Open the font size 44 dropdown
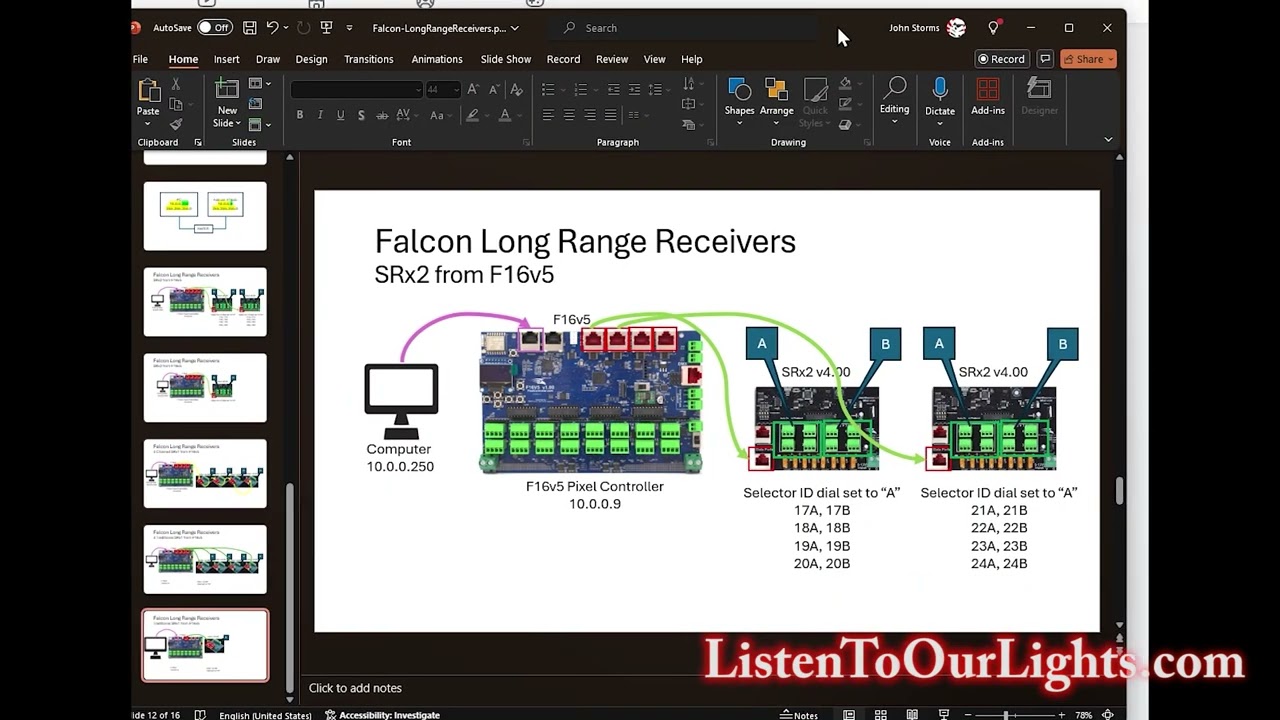Viewport: 1280px width, 720px height. 455,90
